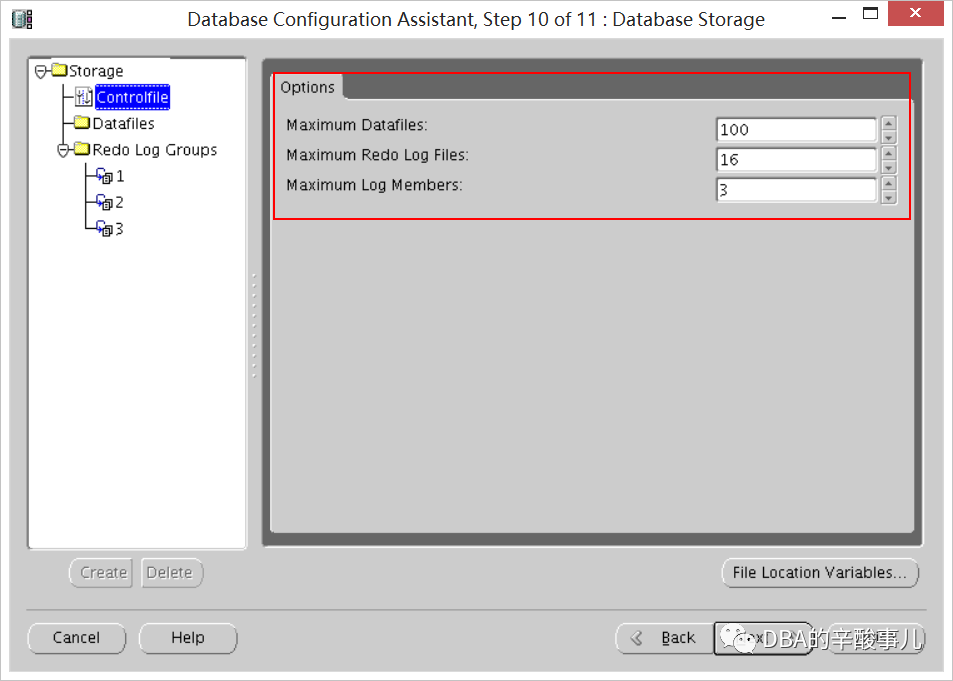Maximize the Database Configuration Assistant window
The width and height of the screenshot is (953, 681).
pyautogui.click(x=870, y=13)
